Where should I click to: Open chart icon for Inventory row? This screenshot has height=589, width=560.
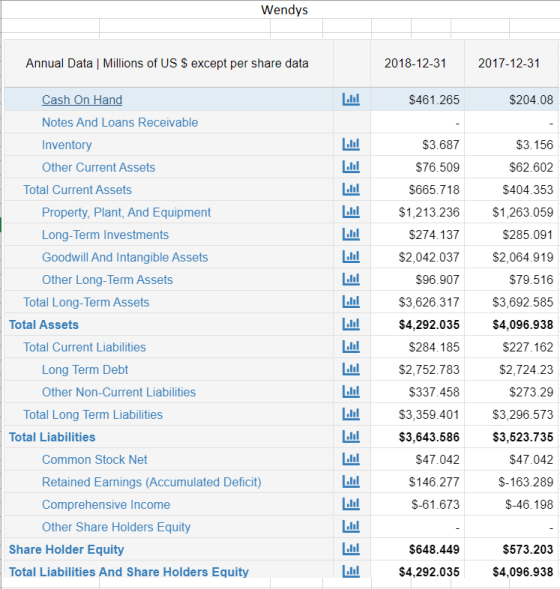(x=351, y=144)
